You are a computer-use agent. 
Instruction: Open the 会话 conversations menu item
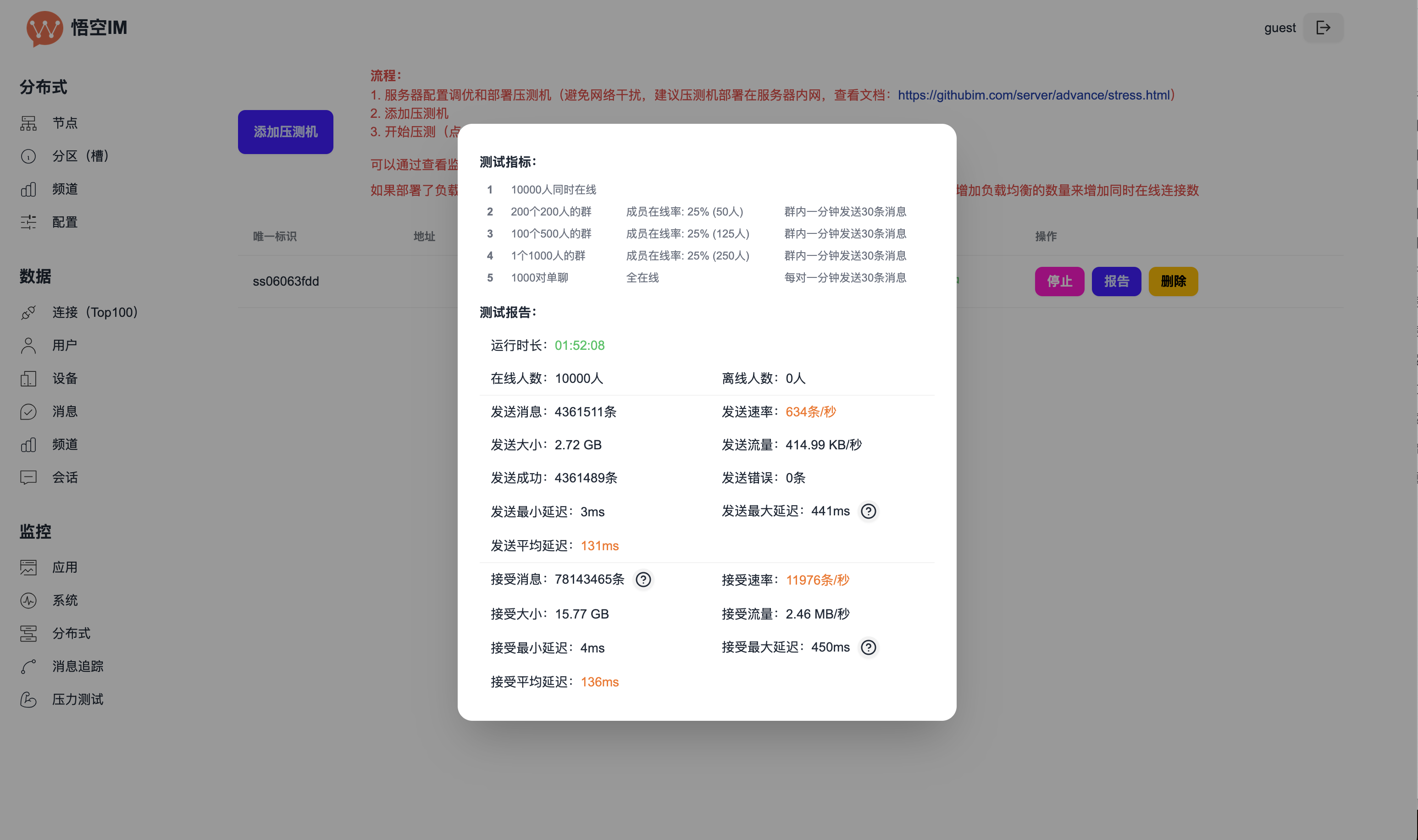(65, 478)
